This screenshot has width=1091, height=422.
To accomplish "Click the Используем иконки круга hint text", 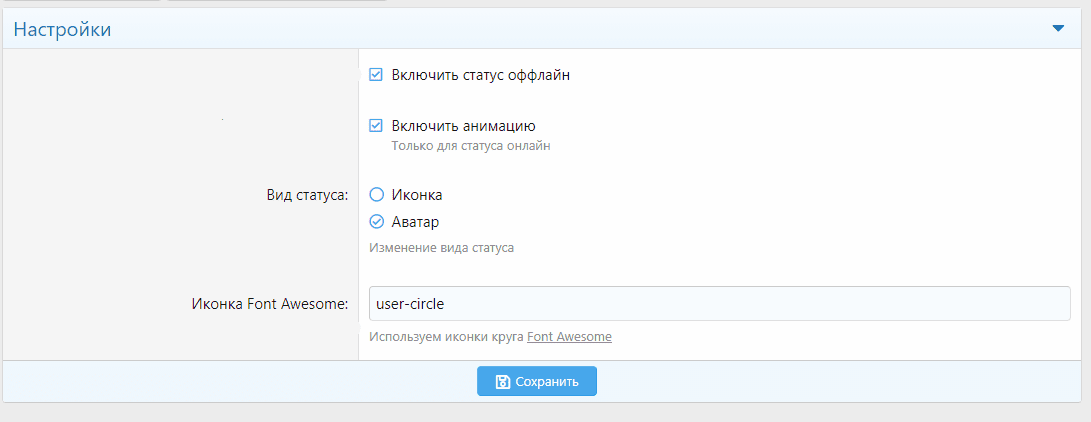I will click(446, 337).
